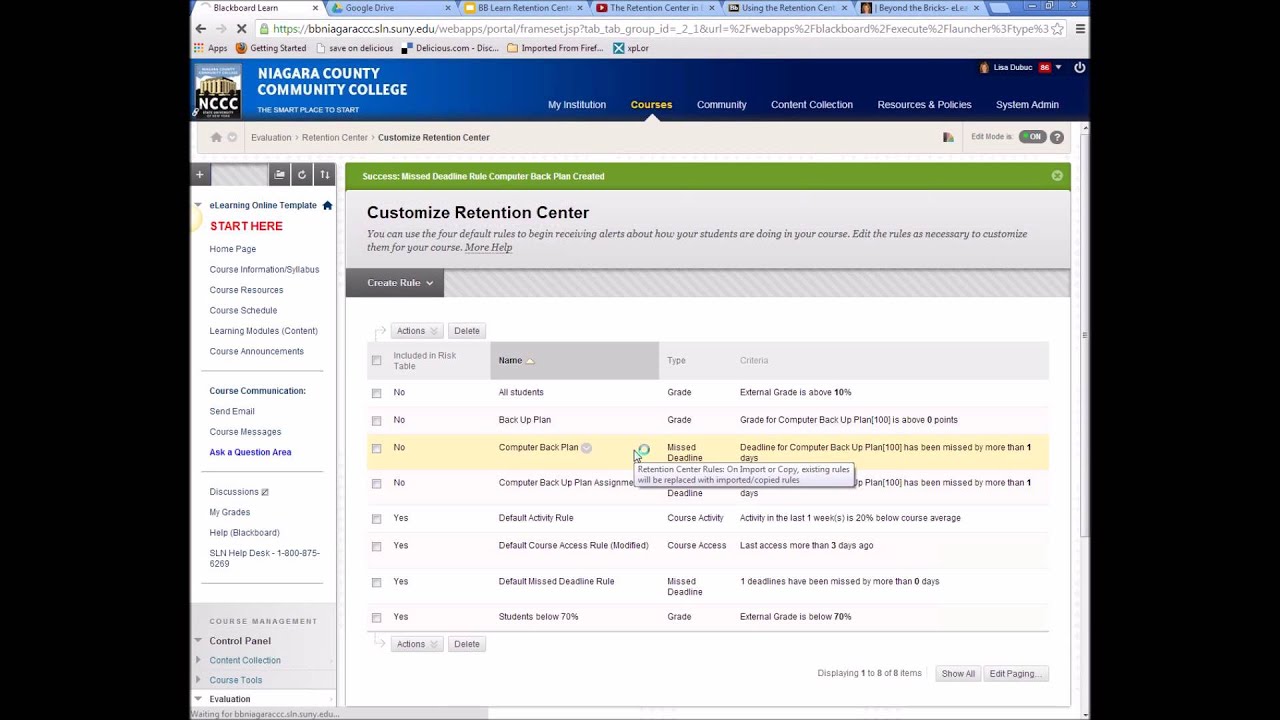Viewport: 1280px width, 720px height.
Task: Open the More Help link
Action: click(488, 247)
